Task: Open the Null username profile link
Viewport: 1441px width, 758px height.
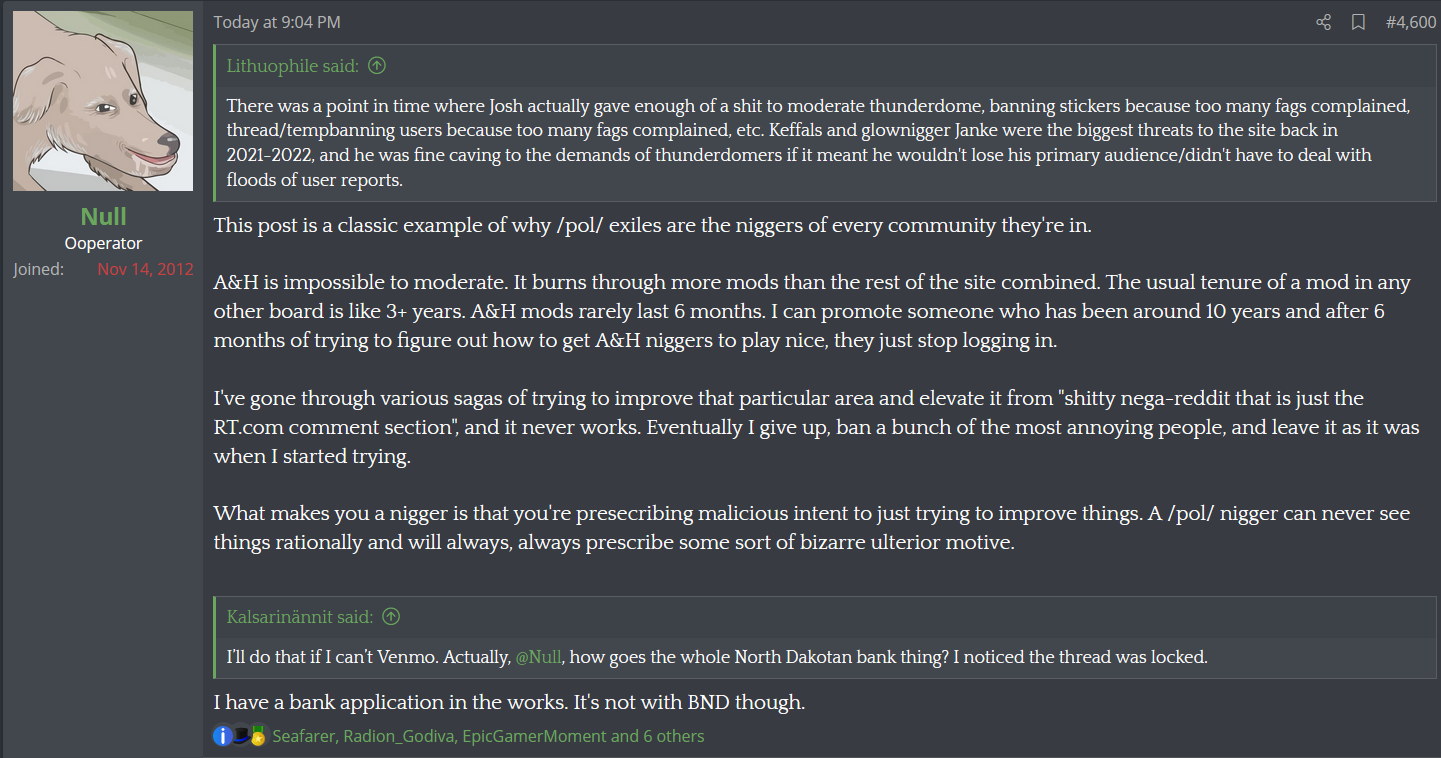Action: pyautogui.click(x=103, y=217)
